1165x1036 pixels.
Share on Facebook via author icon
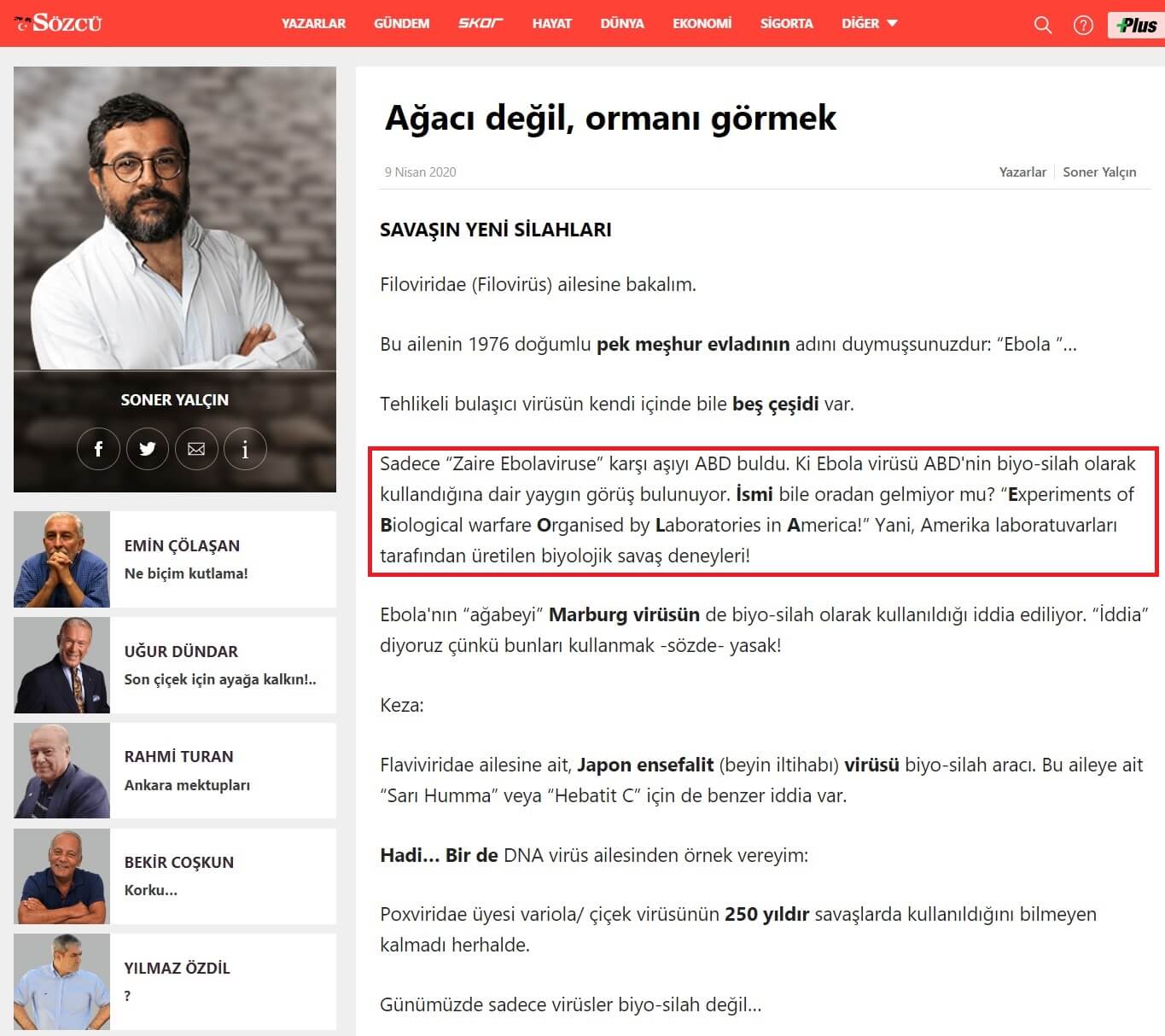[x=98, y=449]
